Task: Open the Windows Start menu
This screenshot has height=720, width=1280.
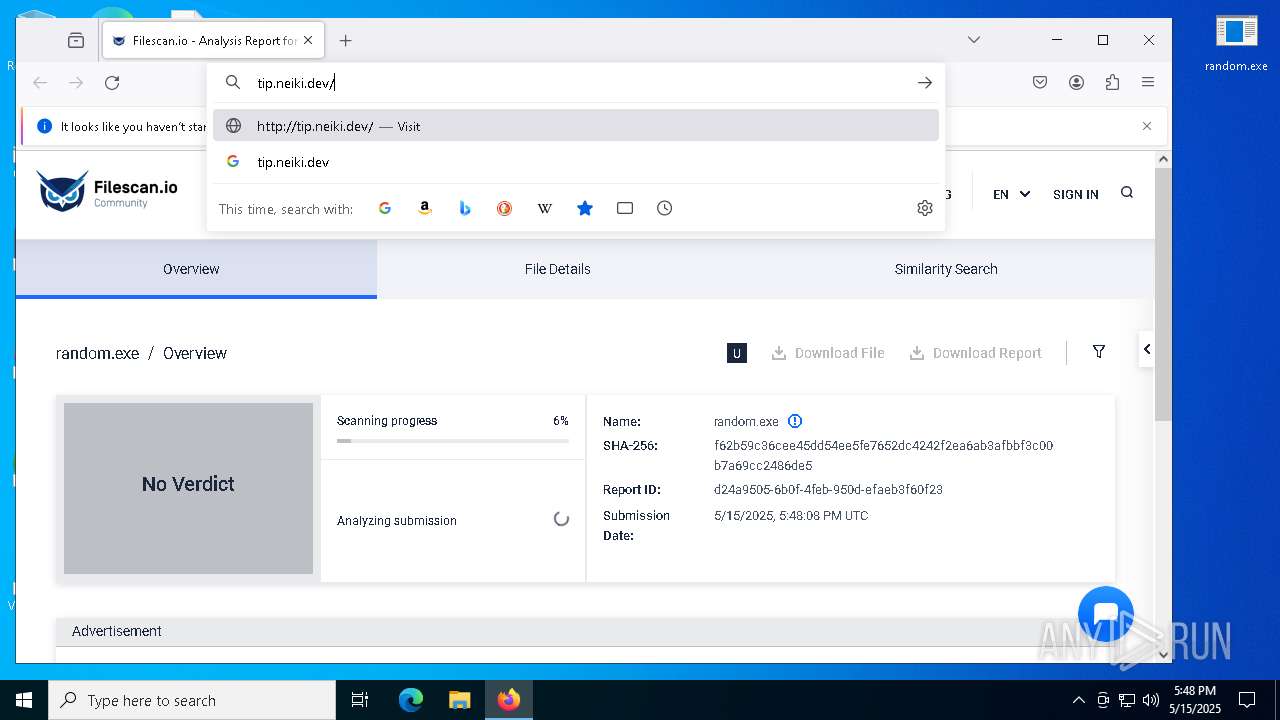Action: pos(24,700)
